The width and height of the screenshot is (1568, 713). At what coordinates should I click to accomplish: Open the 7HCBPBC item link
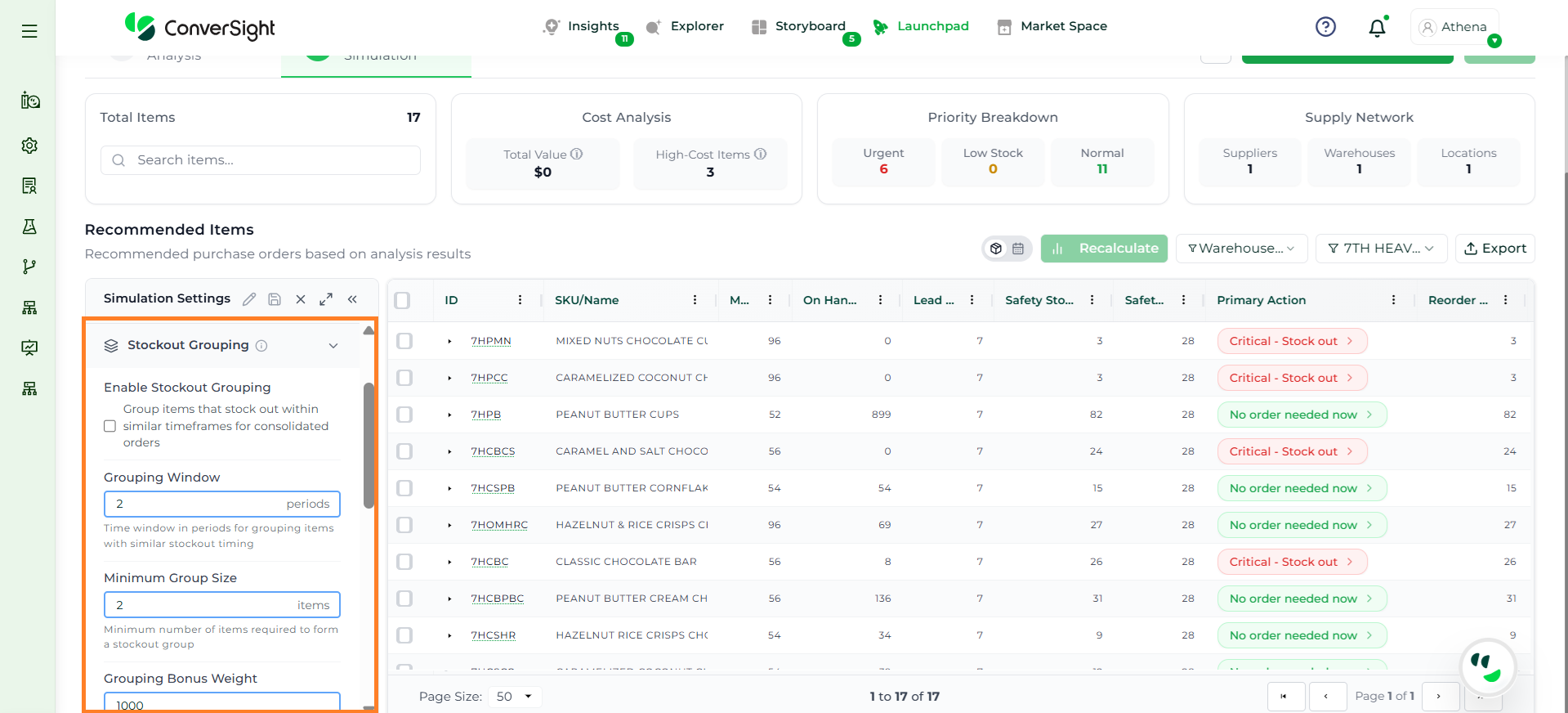click(497, 599)
